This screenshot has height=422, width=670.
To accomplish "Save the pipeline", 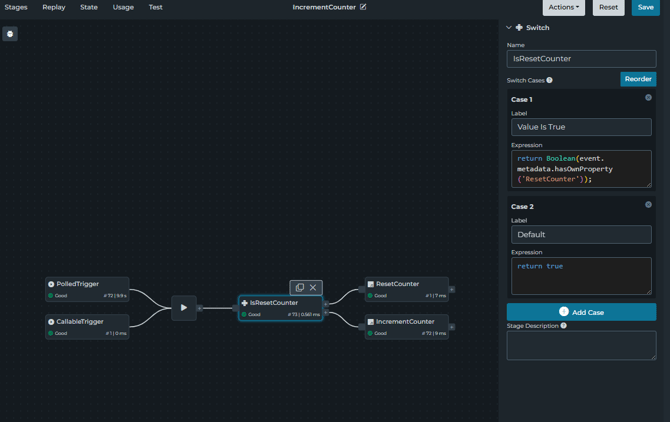I will coord(646,7).
